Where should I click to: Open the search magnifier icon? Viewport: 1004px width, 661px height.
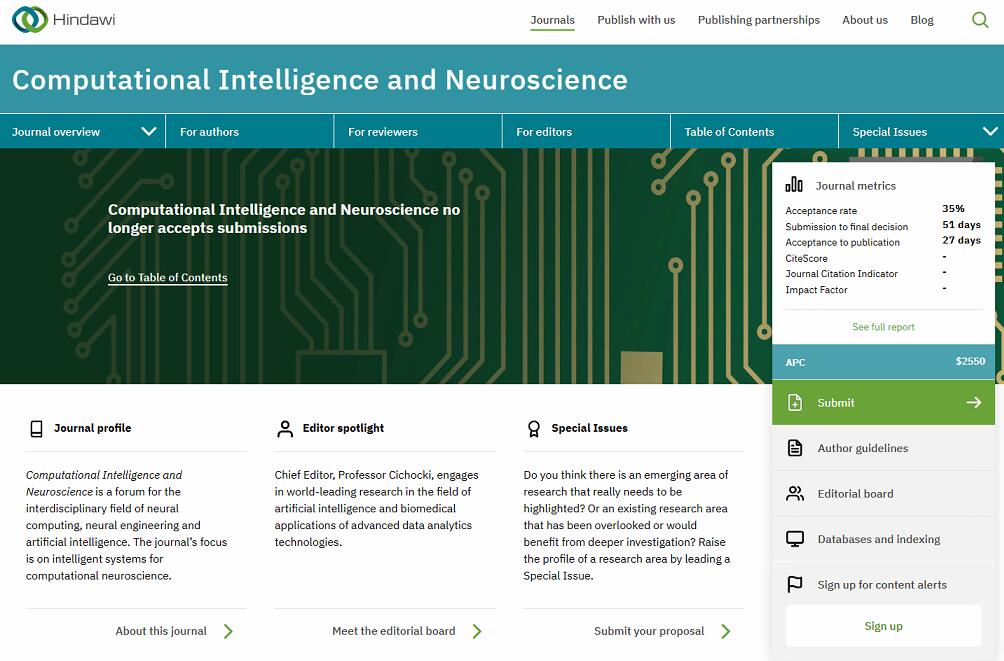[x=980, y=20]
